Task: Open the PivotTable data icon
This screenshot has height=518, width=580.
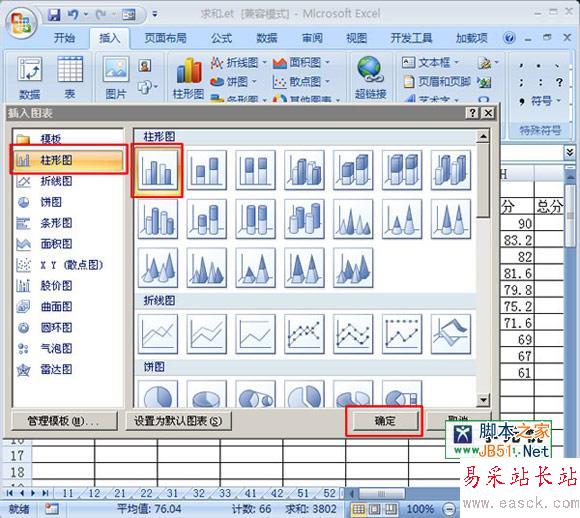Action: pyautogui.click(x=30, y=78)
